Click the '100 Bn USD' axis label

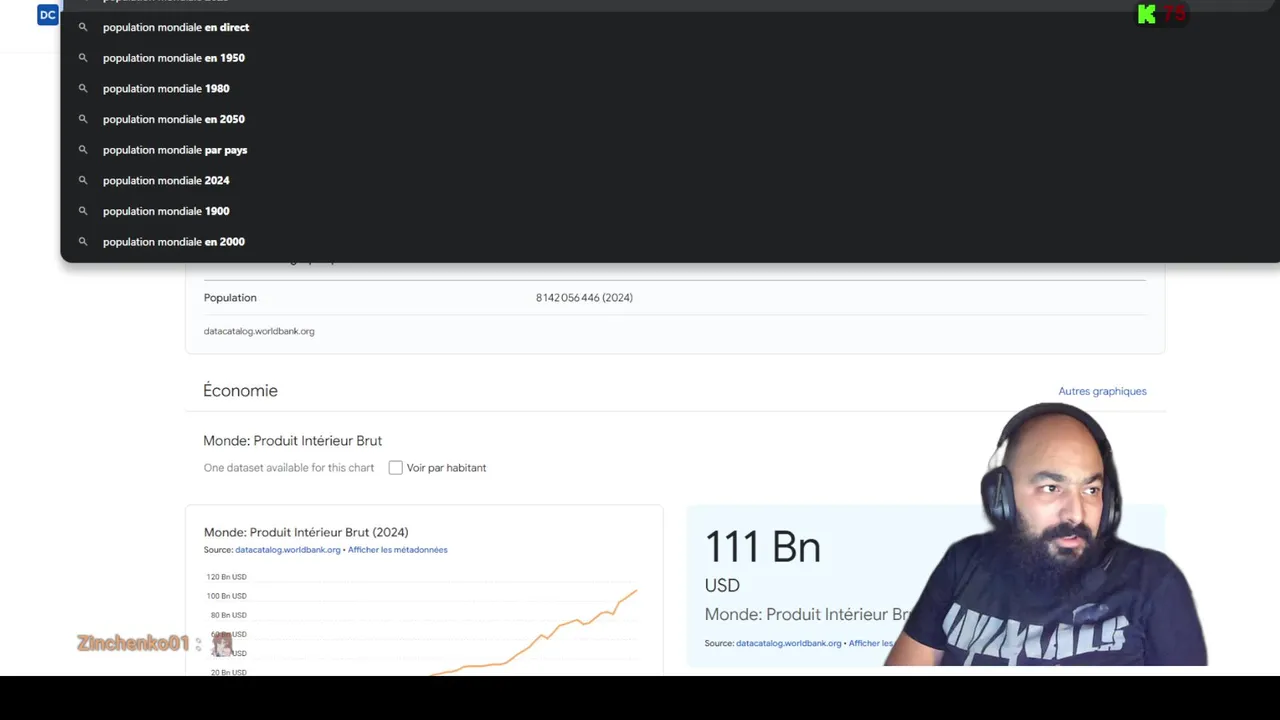226,596
